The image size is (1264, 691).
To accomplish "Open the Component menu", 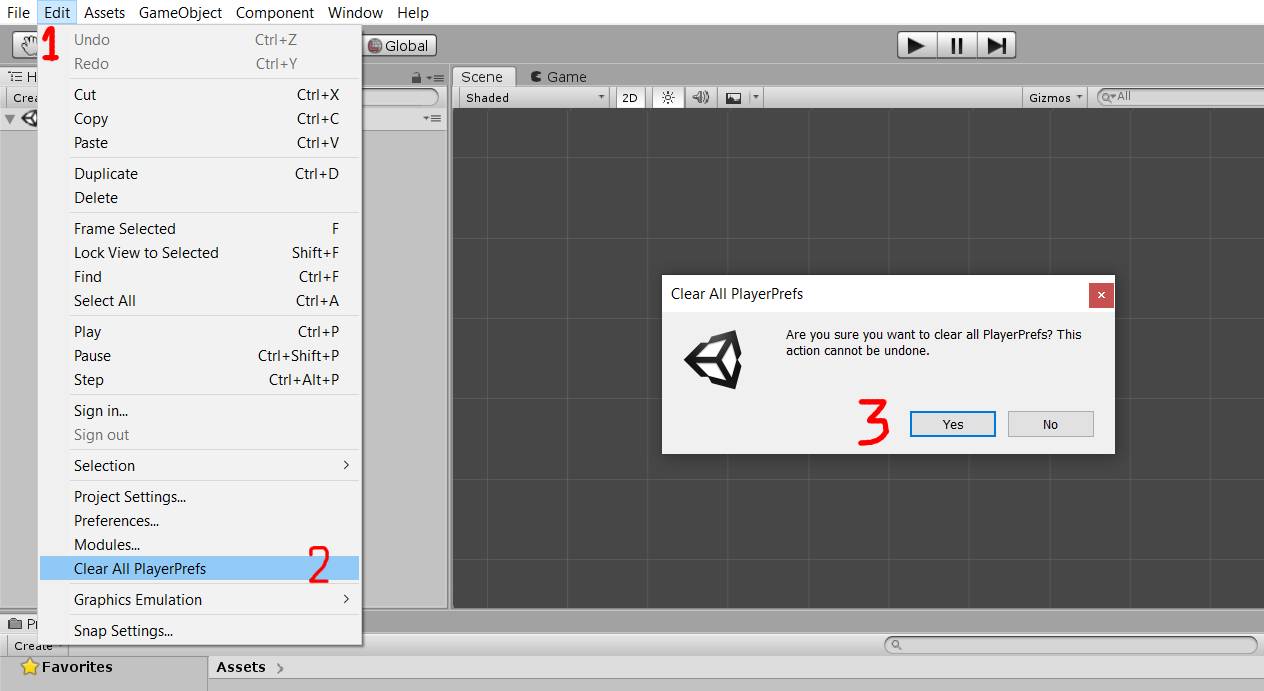I will pyautogui.click(x=275, y=12).
